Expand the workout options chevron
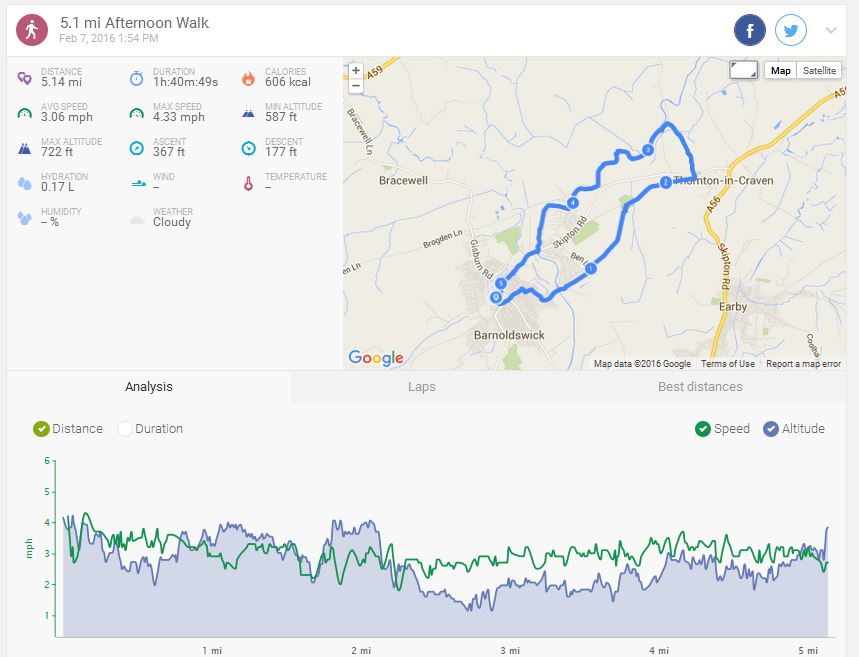 tap(830, 31)
